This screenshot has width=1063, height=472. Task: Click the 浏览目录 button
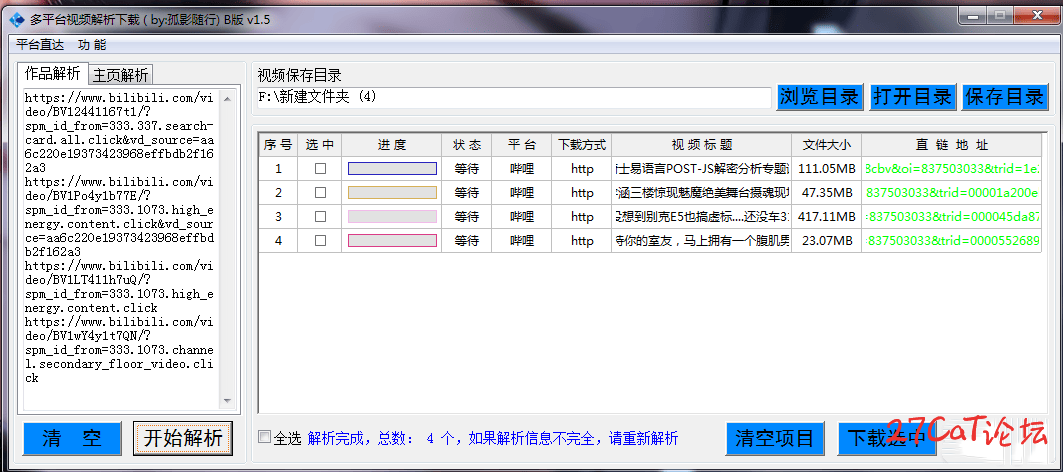coord(819,97)
